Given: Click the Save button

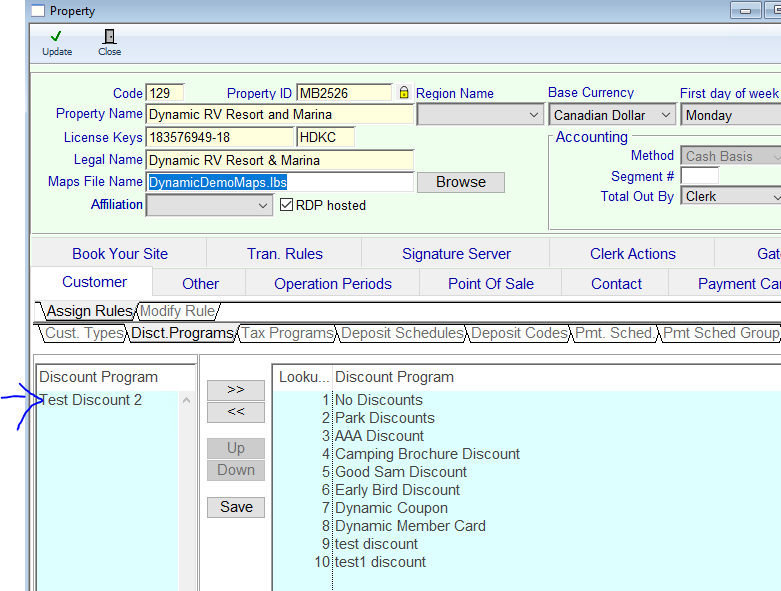Looking at the screenshot, I should coord(236,507).
